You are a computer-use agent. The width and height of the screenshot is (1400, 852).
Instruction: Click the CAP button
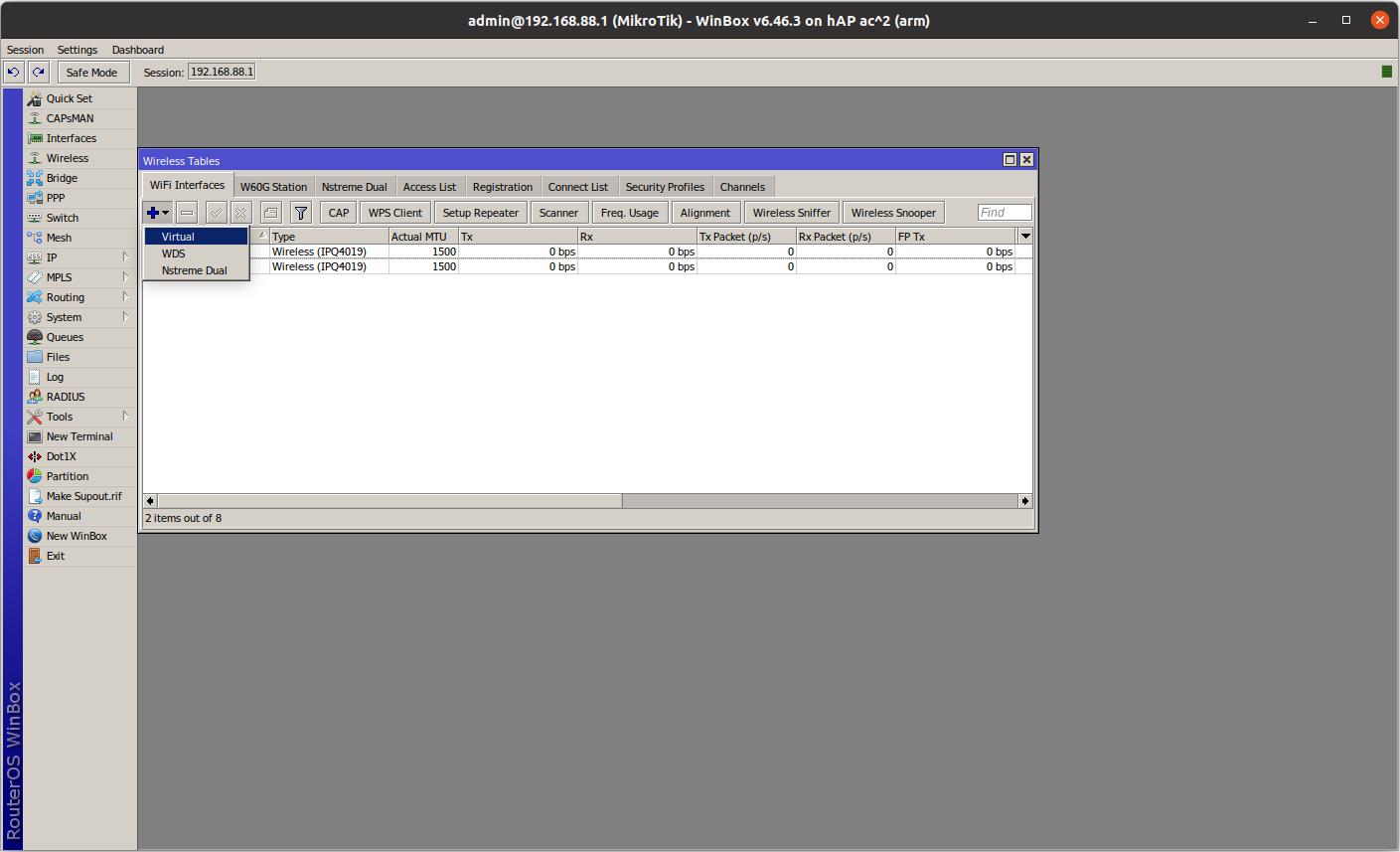339,213
